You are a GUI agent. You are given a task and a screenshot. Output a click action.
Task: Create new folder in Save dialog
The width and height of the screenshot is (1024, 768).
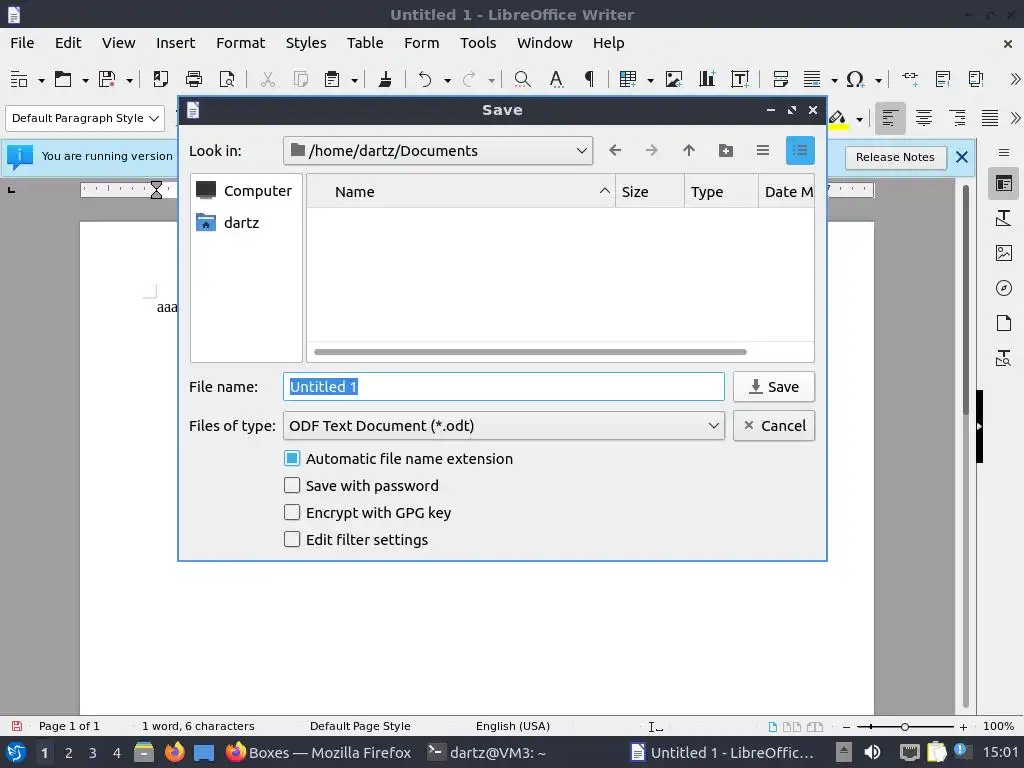pos(726,150)
